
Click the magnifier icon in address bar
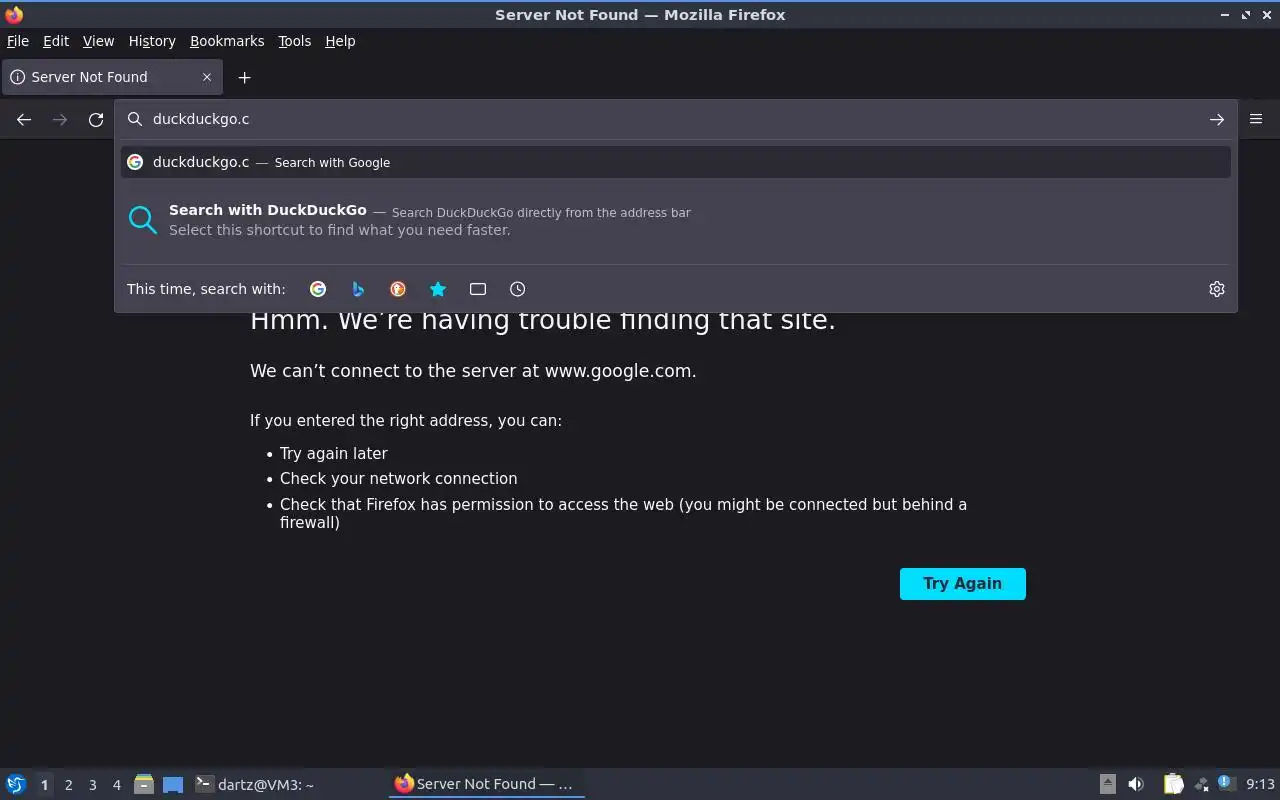[x=135, y=119]
